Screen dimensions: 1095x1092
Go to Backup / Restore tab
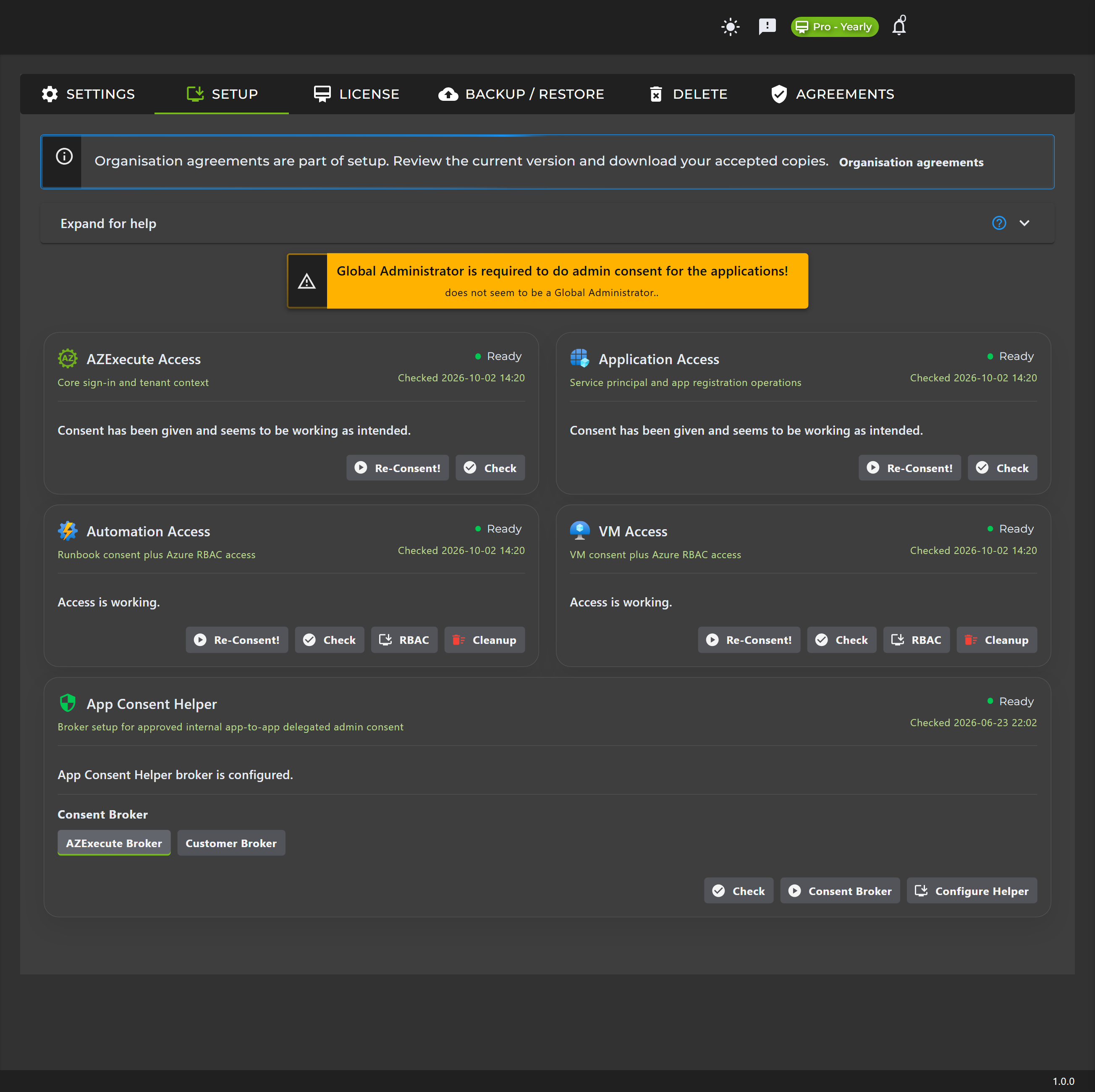tap(521, 94)
